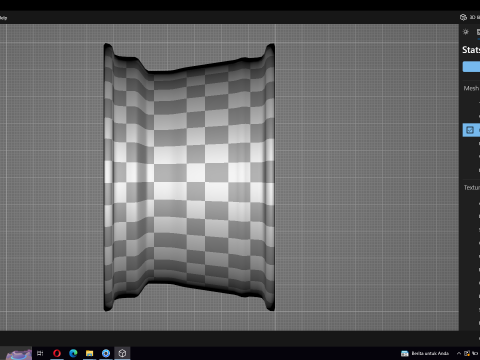Switch to the Environment & lighting sun tab
The image size is (480, 360).
coord(466,32)
